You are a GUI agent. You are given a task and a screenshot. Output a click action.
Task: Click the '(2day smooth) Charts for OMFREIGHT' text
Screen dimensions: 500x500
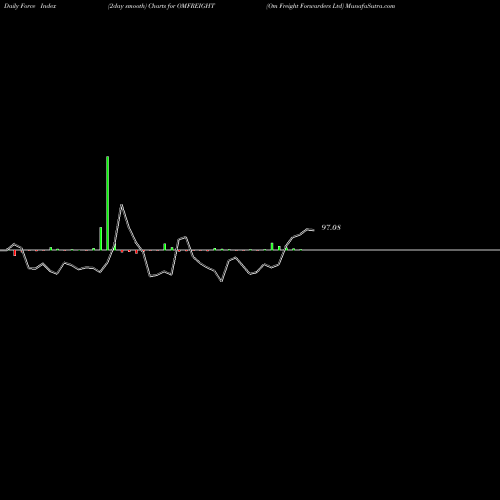click(x=161, y=6)
